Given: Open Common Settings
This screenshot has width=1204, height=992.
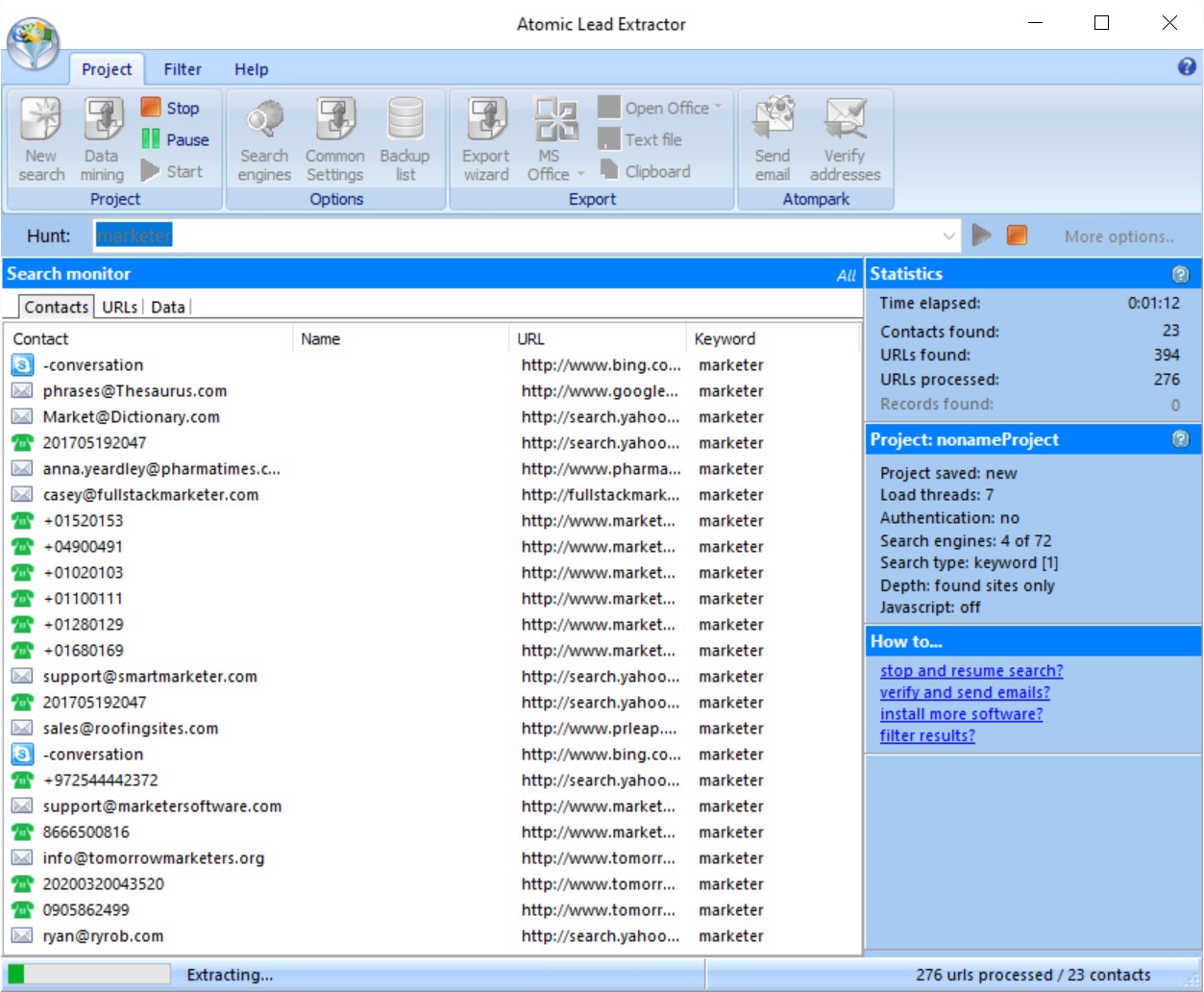Looking at the screenshot, I should tap(335, 139).
